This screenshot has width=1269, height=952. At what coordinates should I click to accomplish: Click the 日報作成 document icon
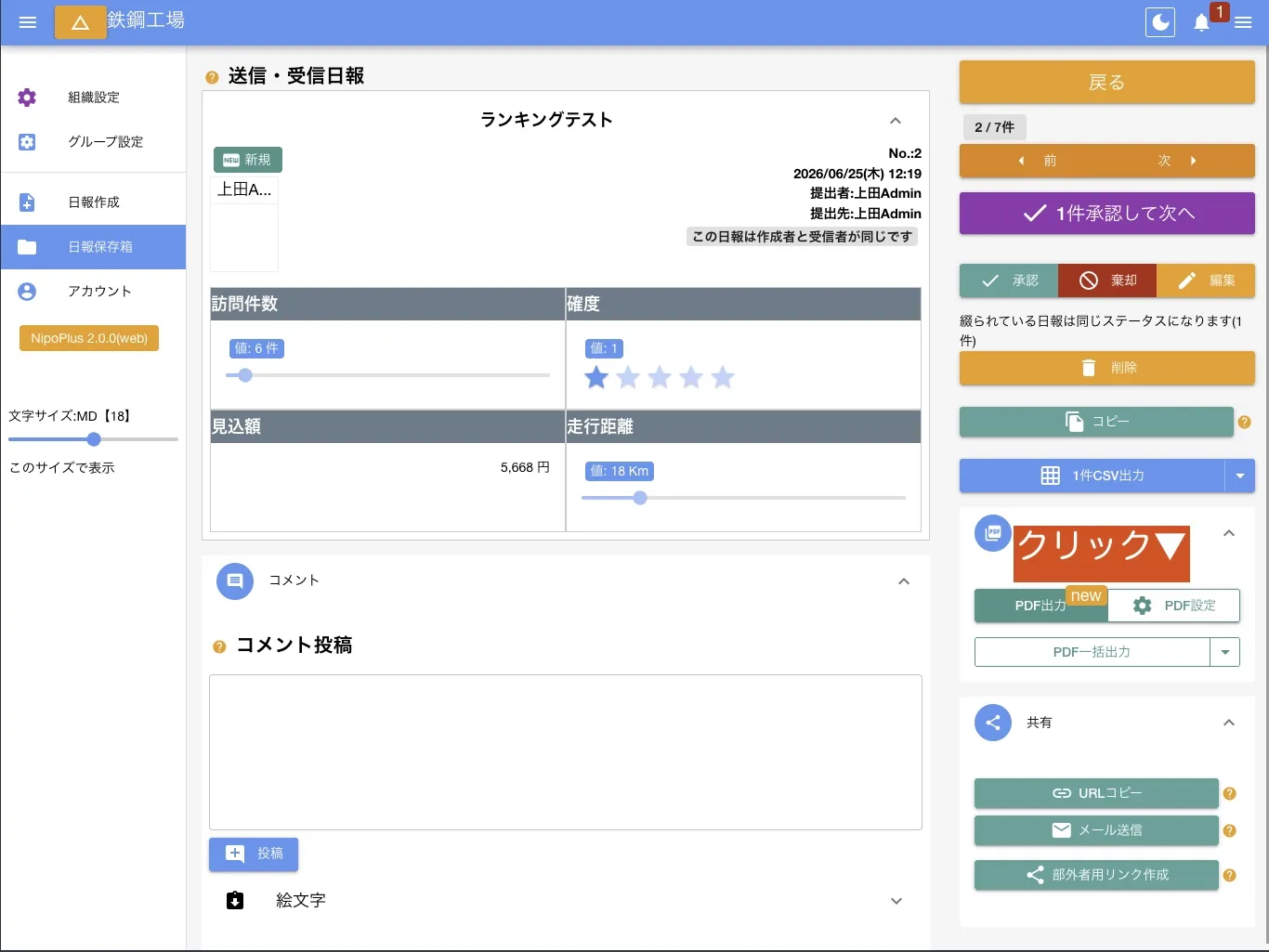coord(27,202)
